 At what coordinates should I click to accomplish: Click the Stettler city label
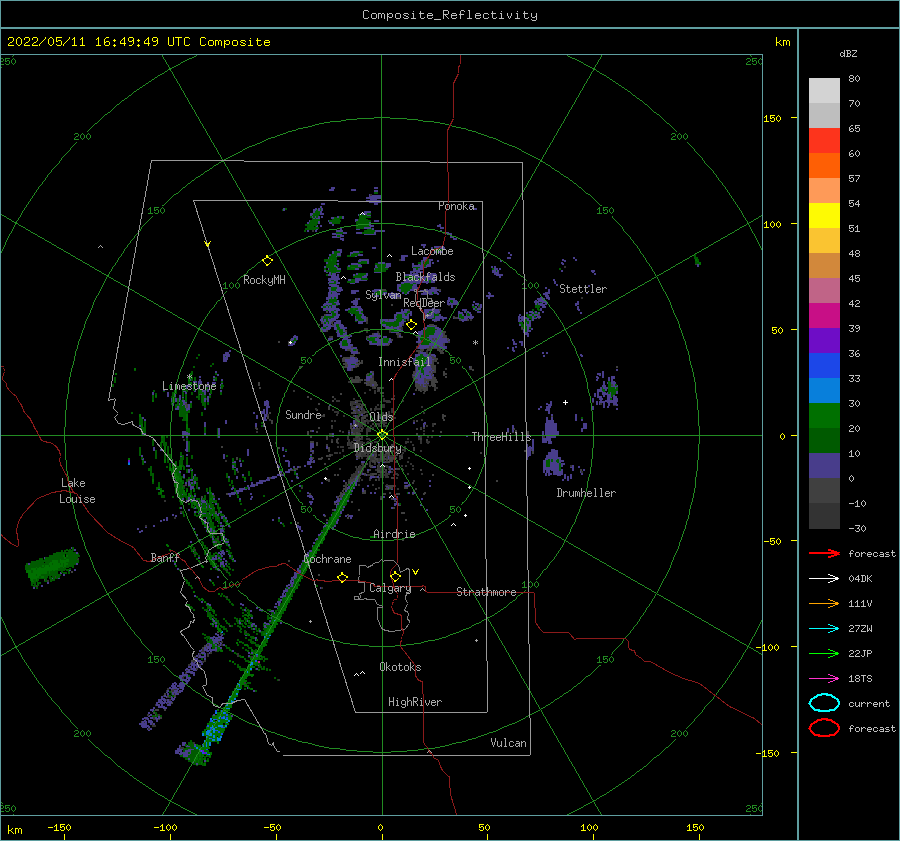pyautogui.click(x=583, y=289)
